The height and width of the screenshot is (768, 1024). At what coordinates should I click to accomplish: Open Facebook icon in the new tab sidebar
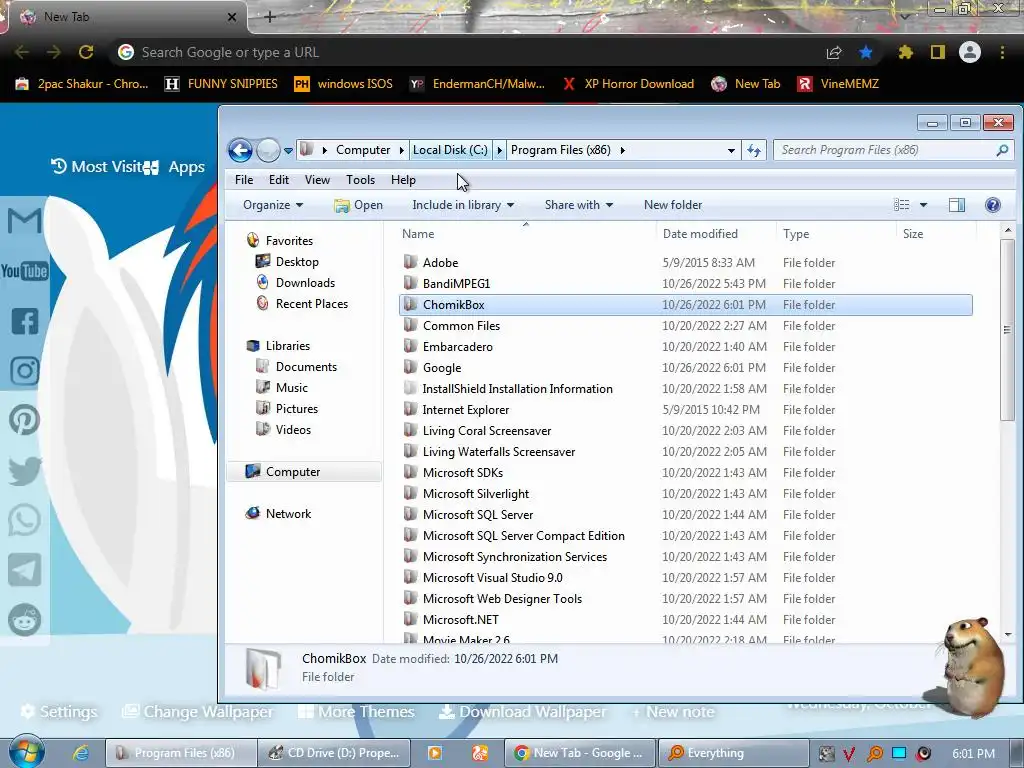point(25,321)
